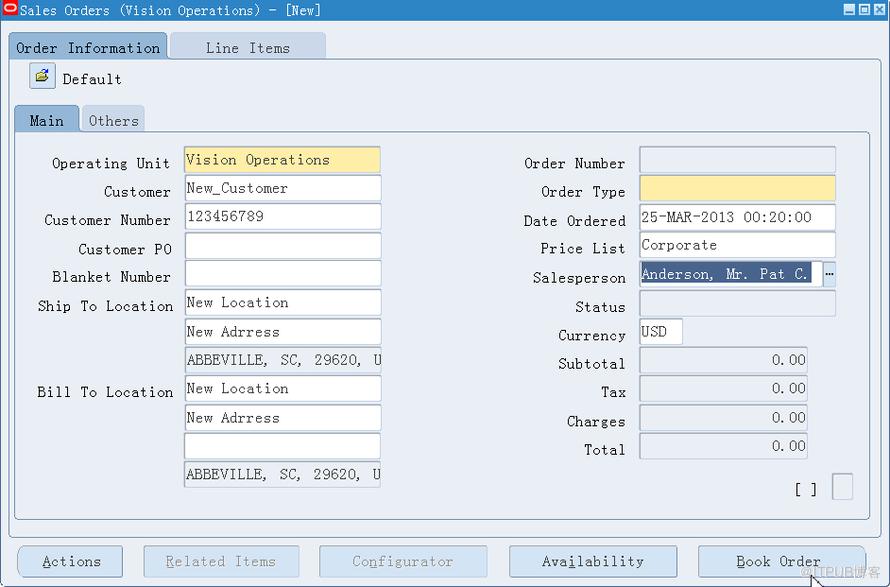890x587 pixels.
Task: Click the Book Order button
Action: (x=782, y=561)
